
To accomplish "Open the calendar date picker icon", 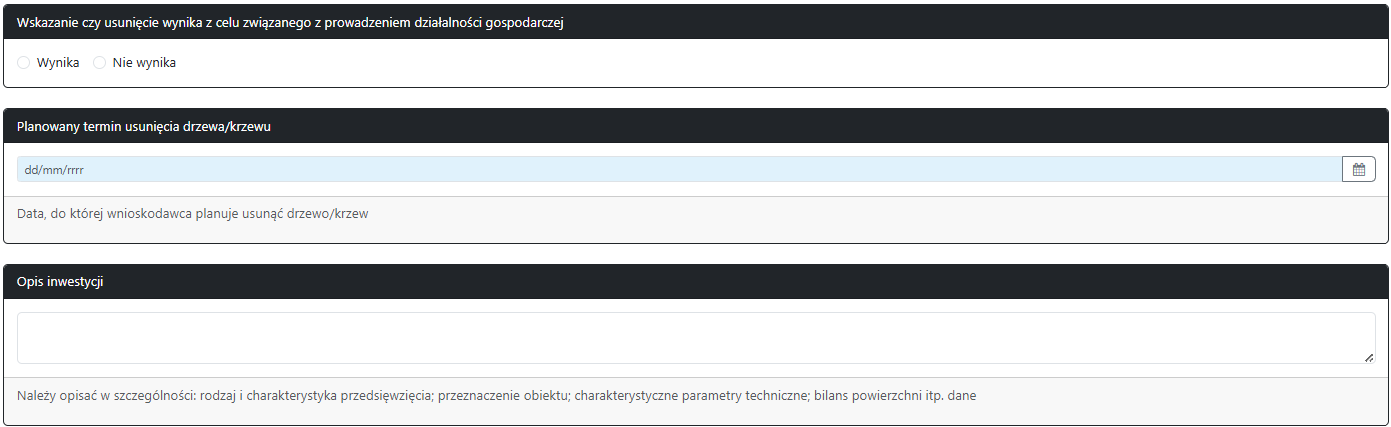I will [1358, 170].
